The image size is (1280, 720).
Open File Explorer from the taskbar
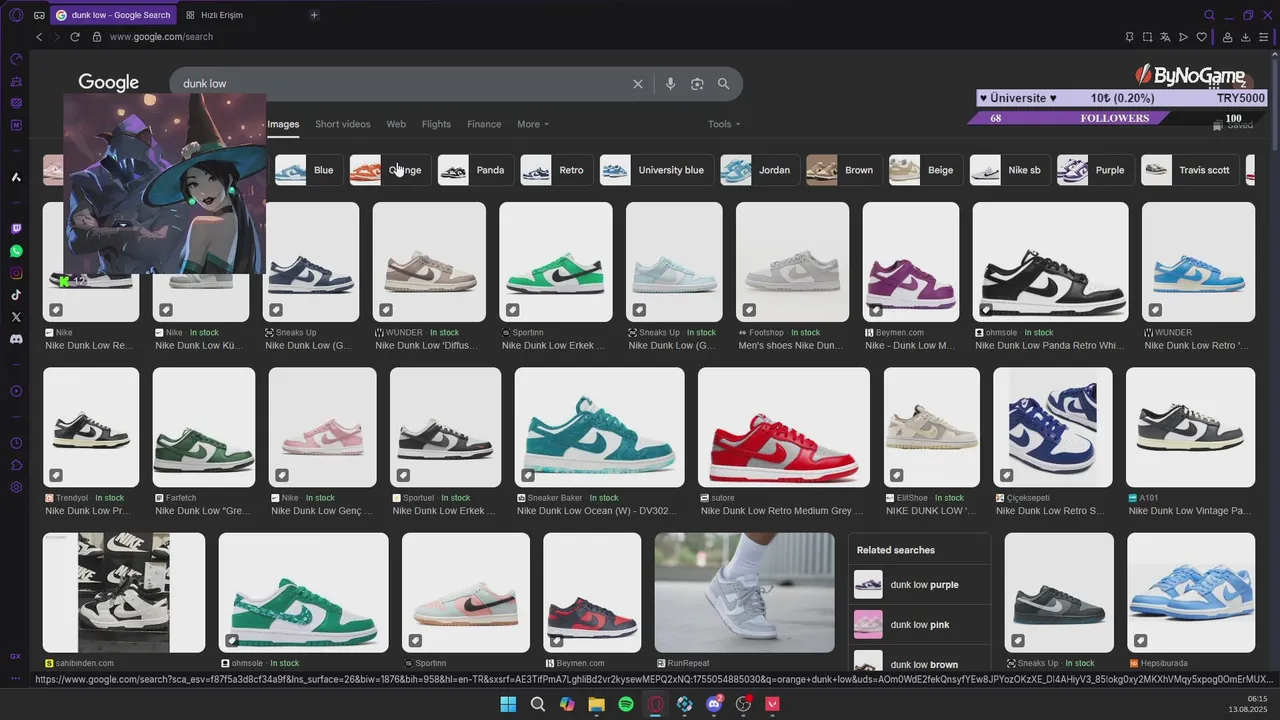(596, 704)
